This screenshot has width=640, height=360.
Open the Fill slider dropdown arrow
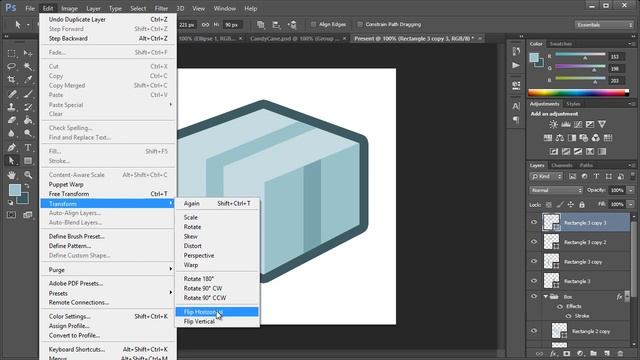(x=631, y=204)
